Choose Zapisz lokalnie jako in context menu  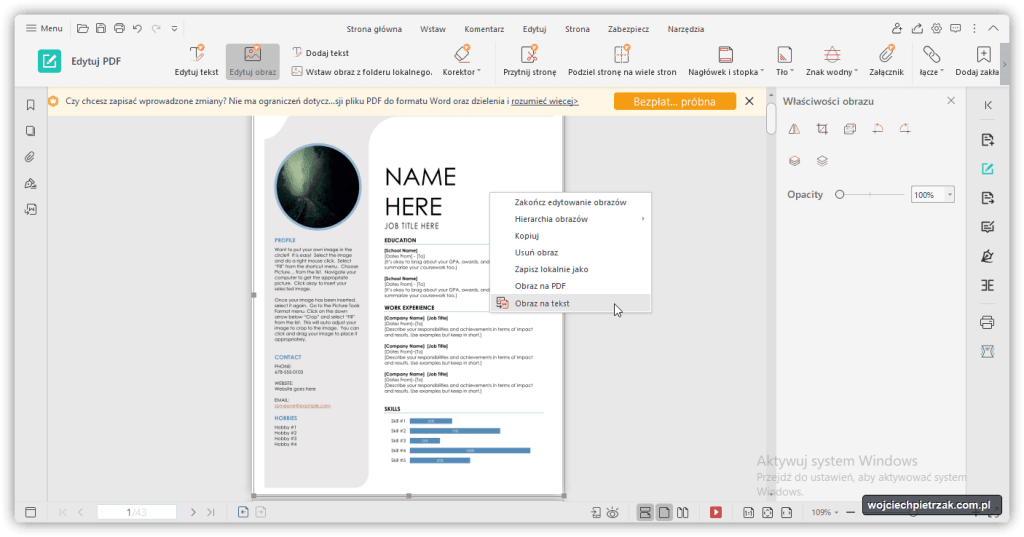(570, 269)
